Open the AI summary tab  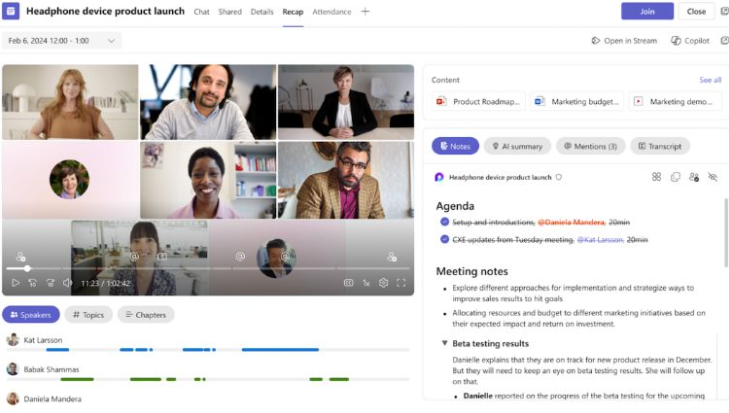pos(517,146)
